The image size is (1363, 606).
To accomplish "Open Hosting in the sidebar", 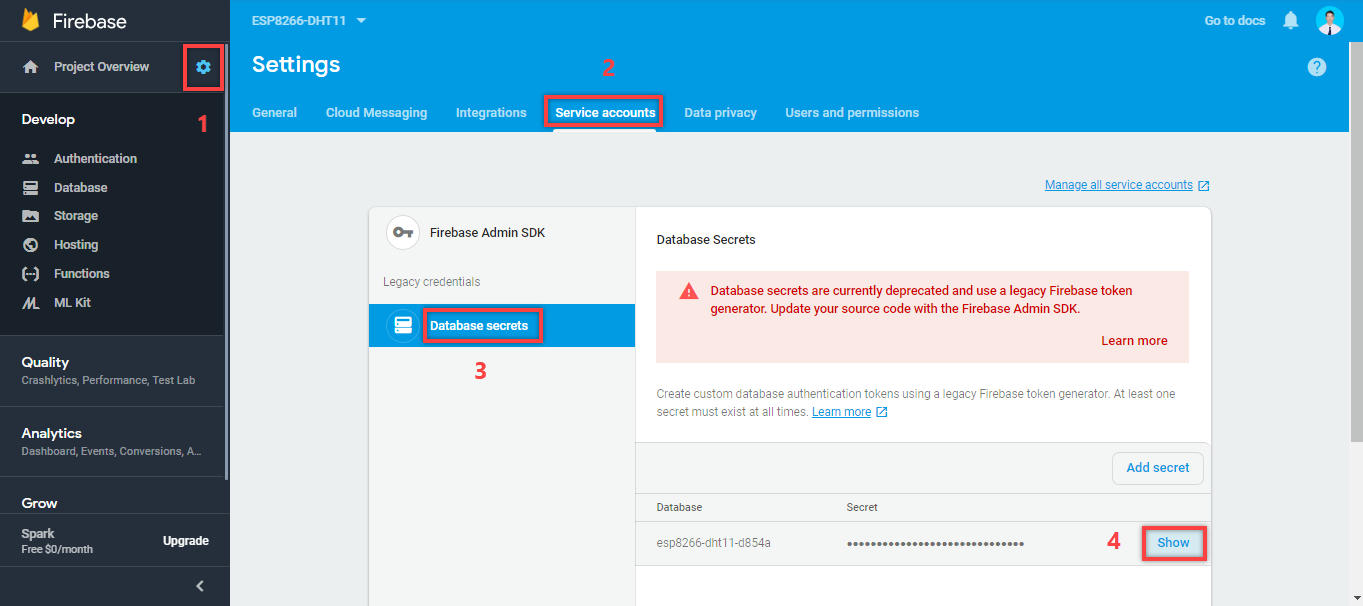I will (x=76, y=245).
